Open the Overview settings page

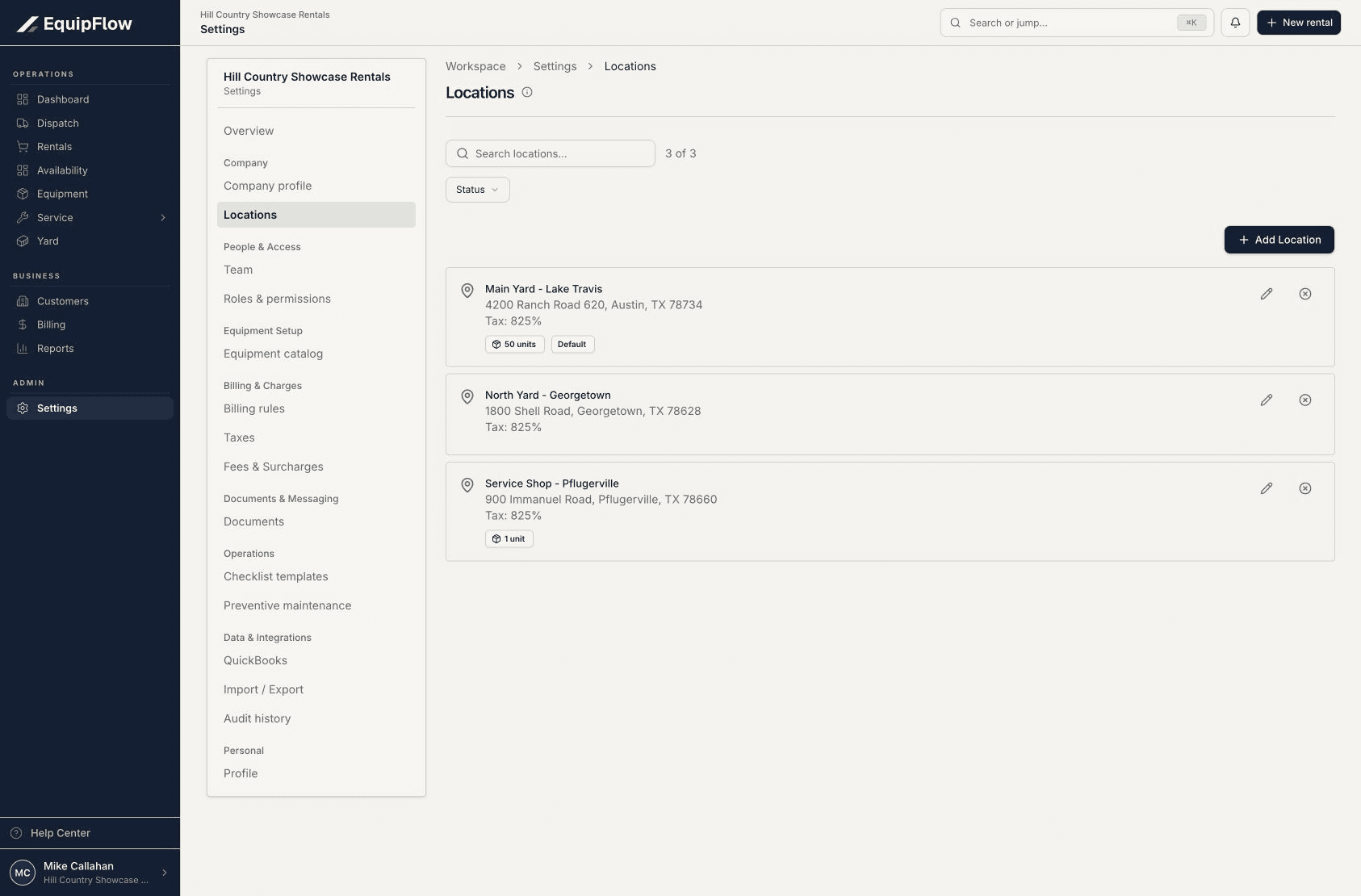[x=316, y=131]
